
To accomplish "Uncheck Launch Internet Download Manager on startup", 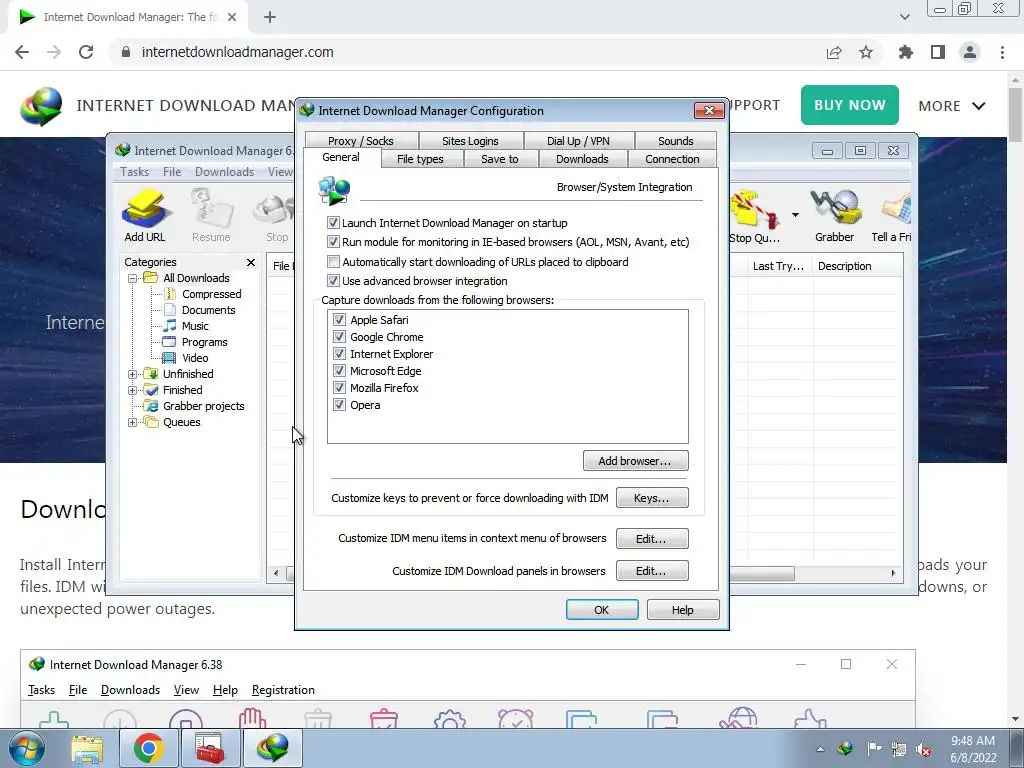I will 333,223.
